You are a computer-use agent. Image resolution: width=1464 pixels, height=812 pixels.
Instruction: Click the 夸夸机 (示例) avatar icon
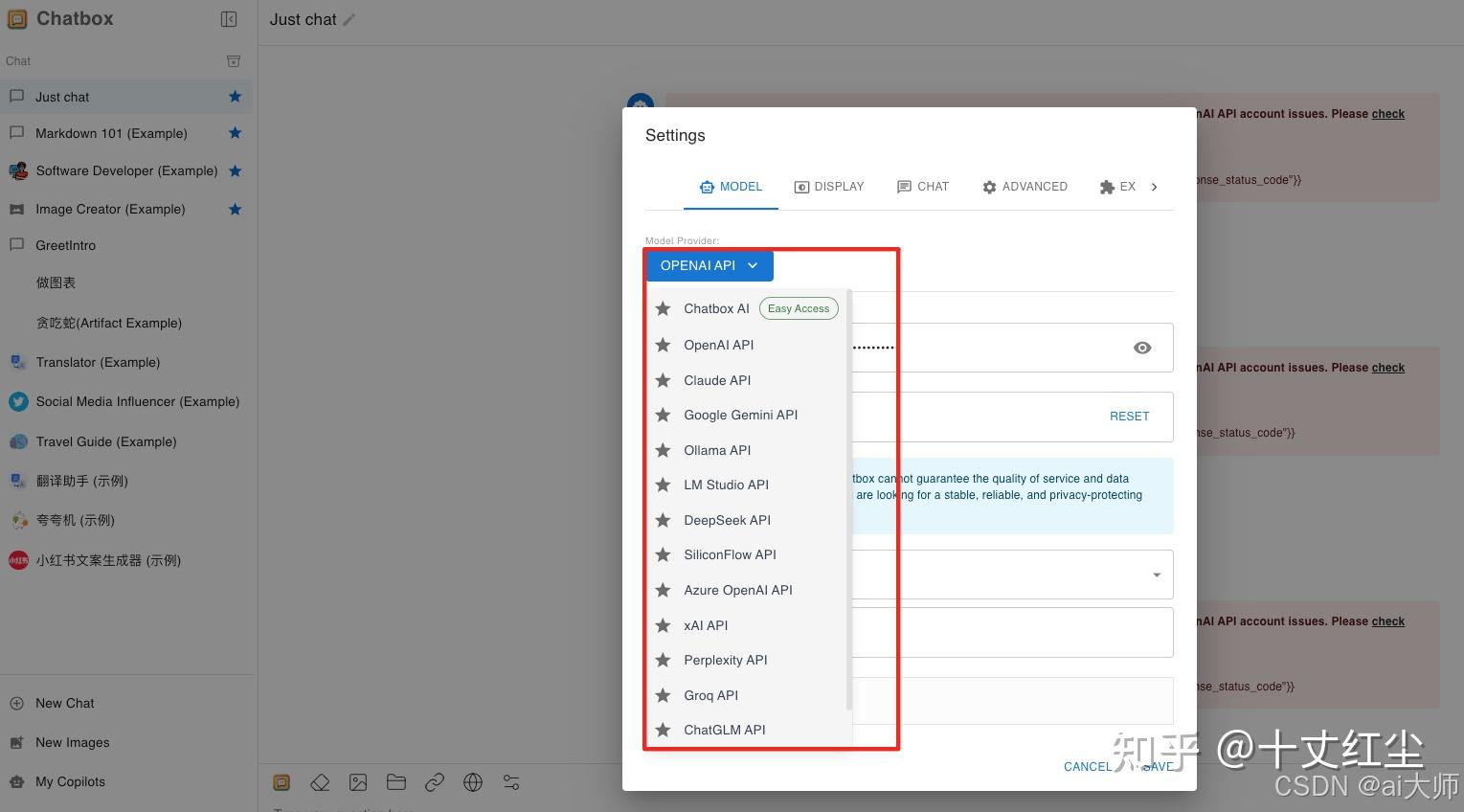[18, 521]
